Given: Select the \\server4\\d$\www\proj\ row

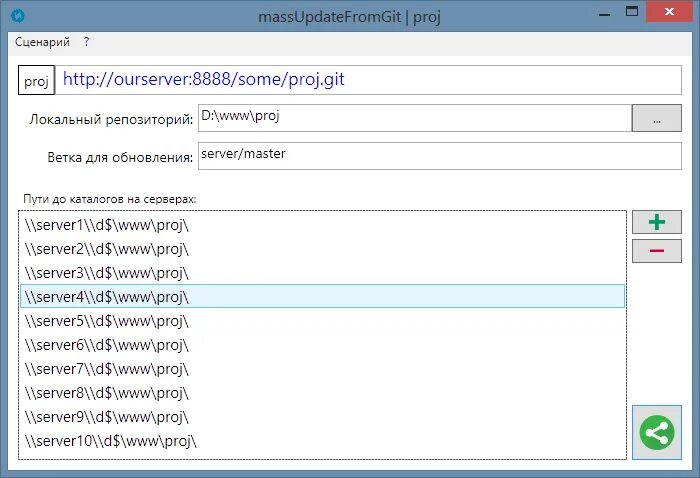Looking at the screenshot, I should (x=322, y=296).
